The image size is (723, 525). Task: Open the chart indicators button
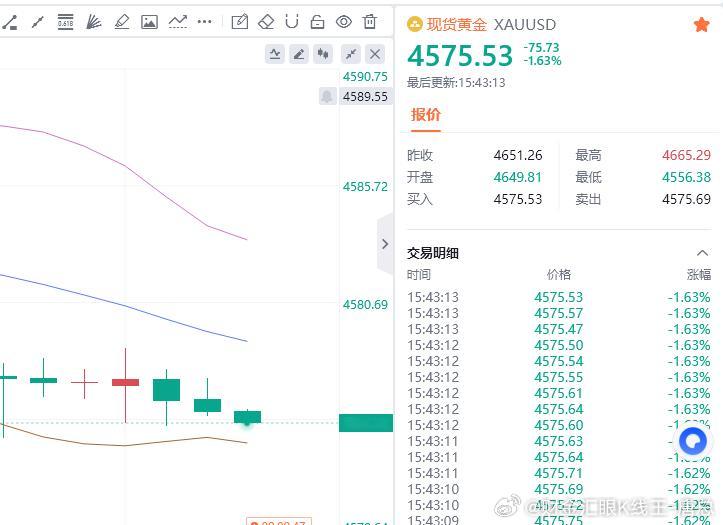(275, 54)
